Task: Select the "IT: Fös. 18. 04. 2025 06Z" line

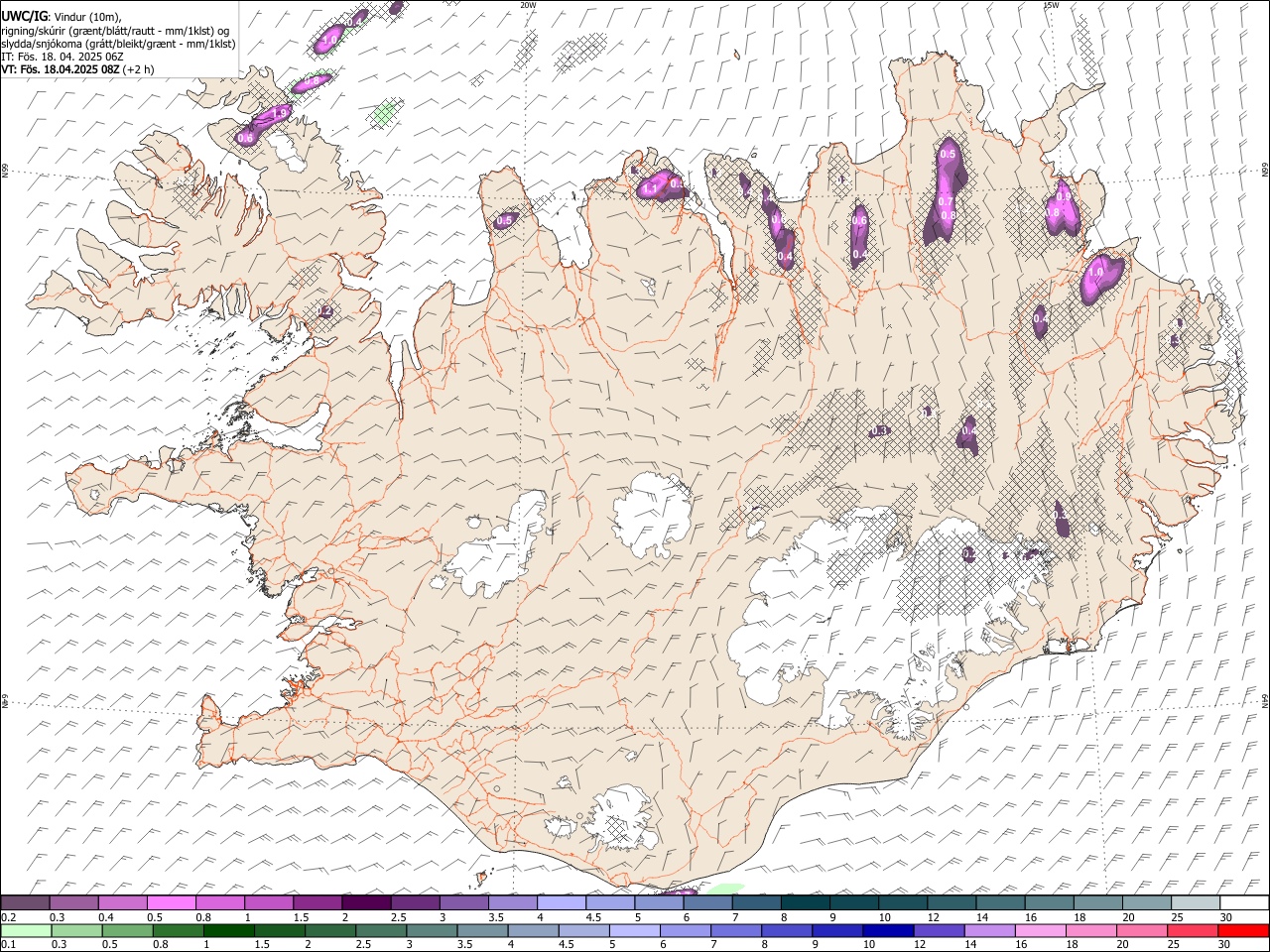Action: tap(63, 57)
